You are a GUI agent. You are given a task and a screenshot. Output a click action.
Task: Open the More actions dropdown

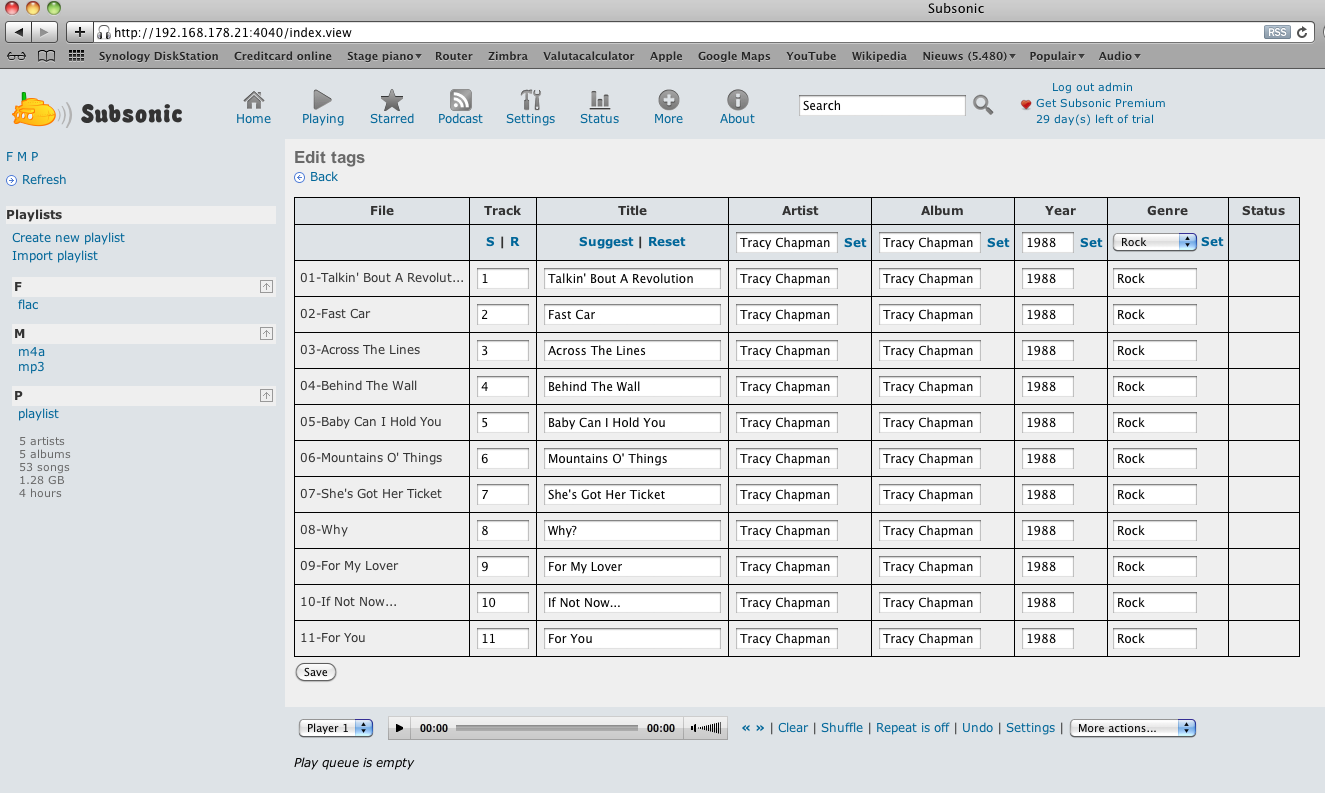1133,728
